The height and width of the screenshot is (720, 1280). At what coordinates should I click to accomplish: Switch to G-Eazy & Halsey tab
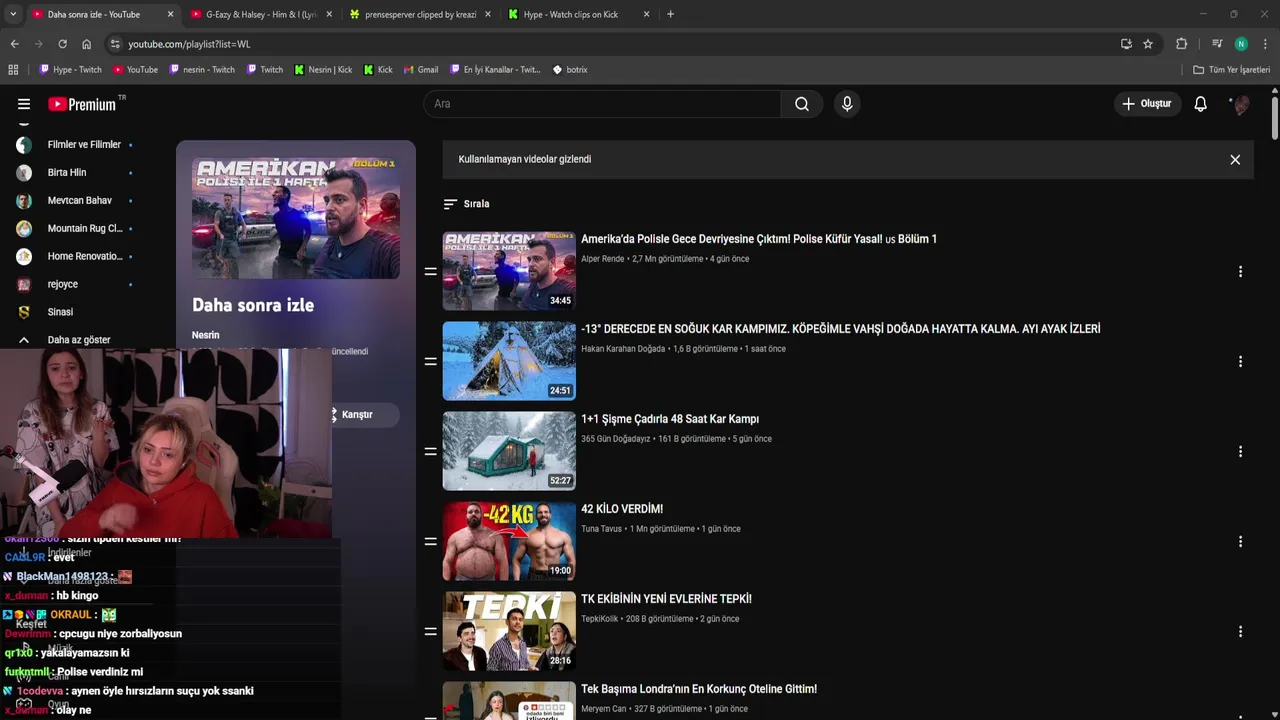click(x=260, y=14)
